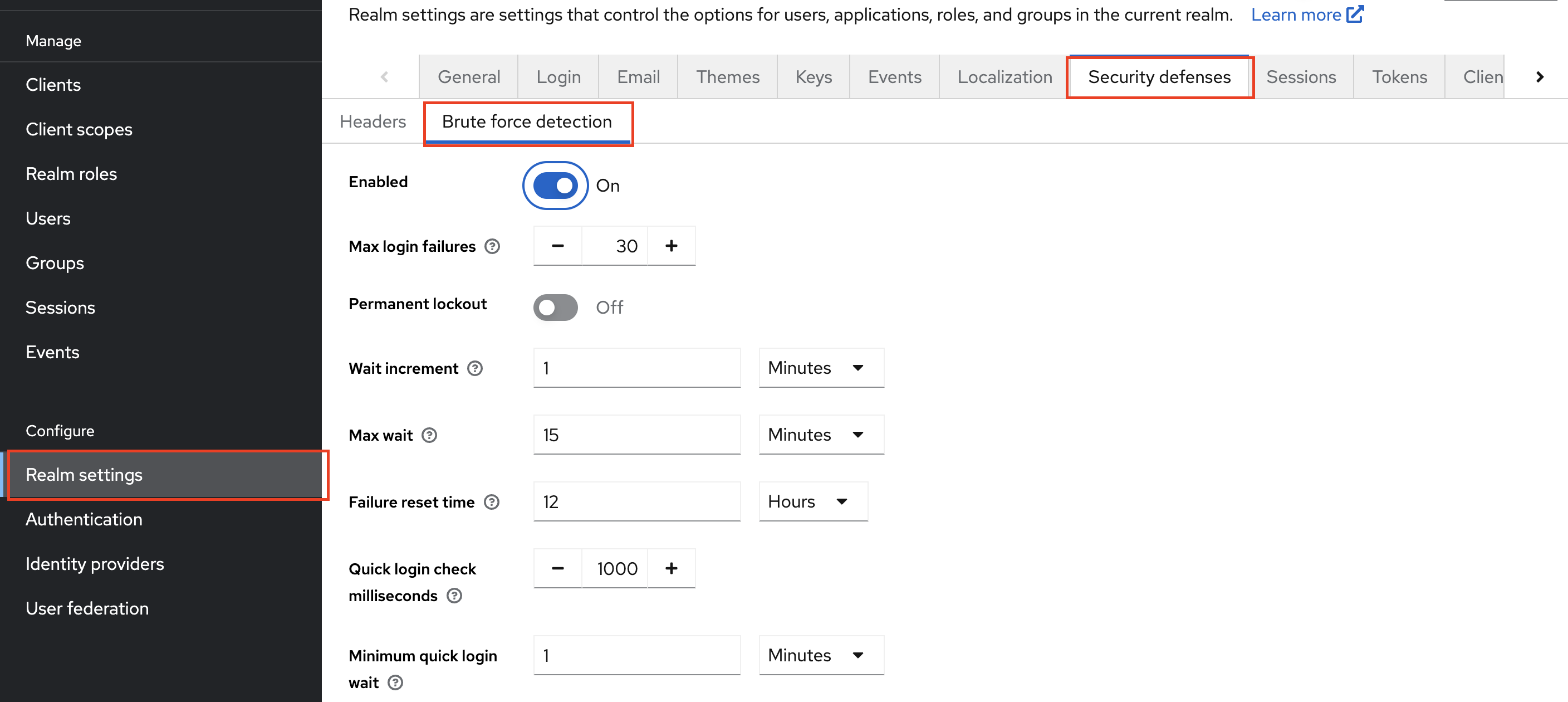Open Quick login check milliseconds help icon
Viewport: 1568px width, 702px height.
pyautogui.click(x=454, y=595)
